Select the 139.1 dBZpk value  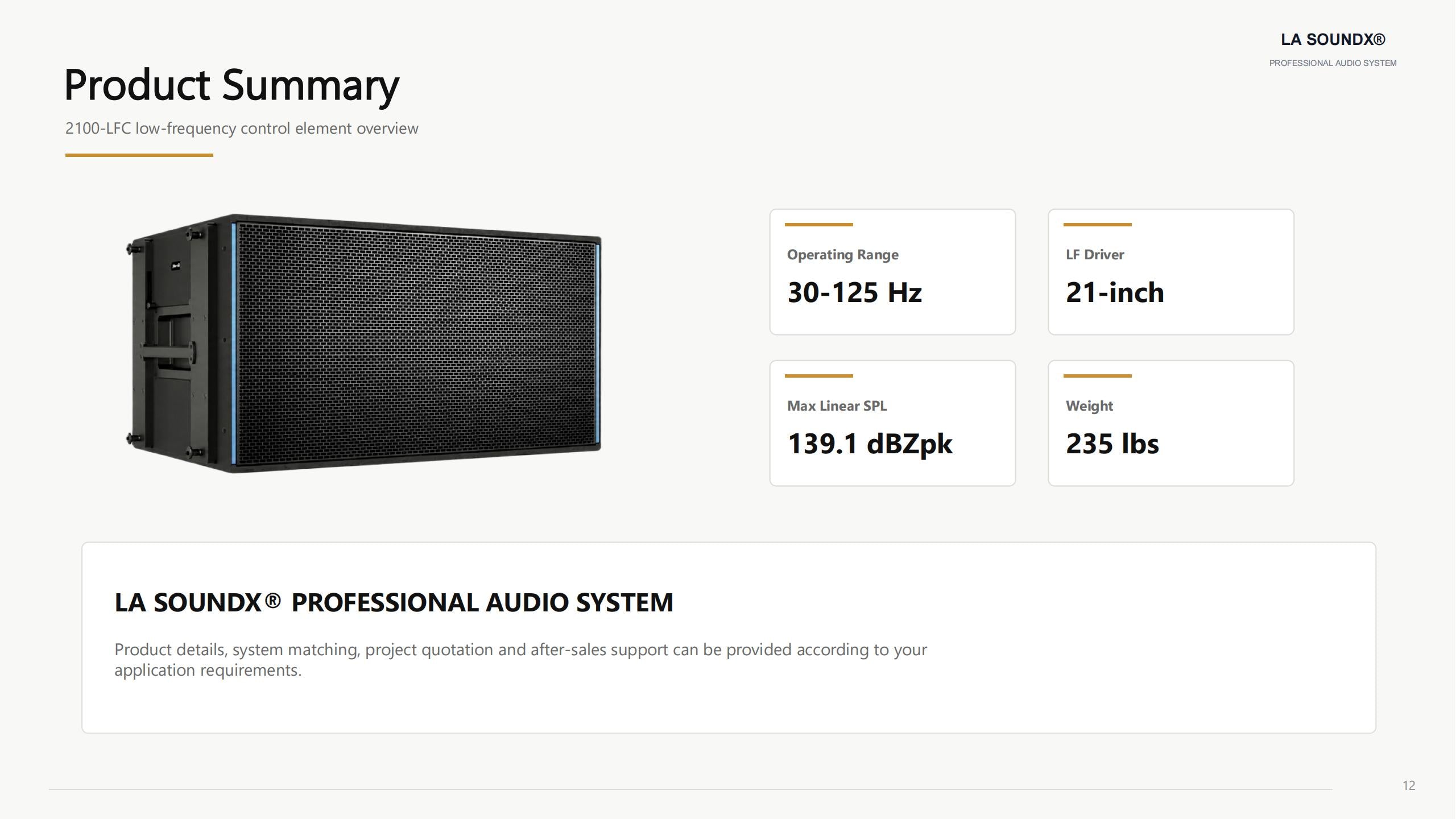pyautogui.click(x=869, y=444)
